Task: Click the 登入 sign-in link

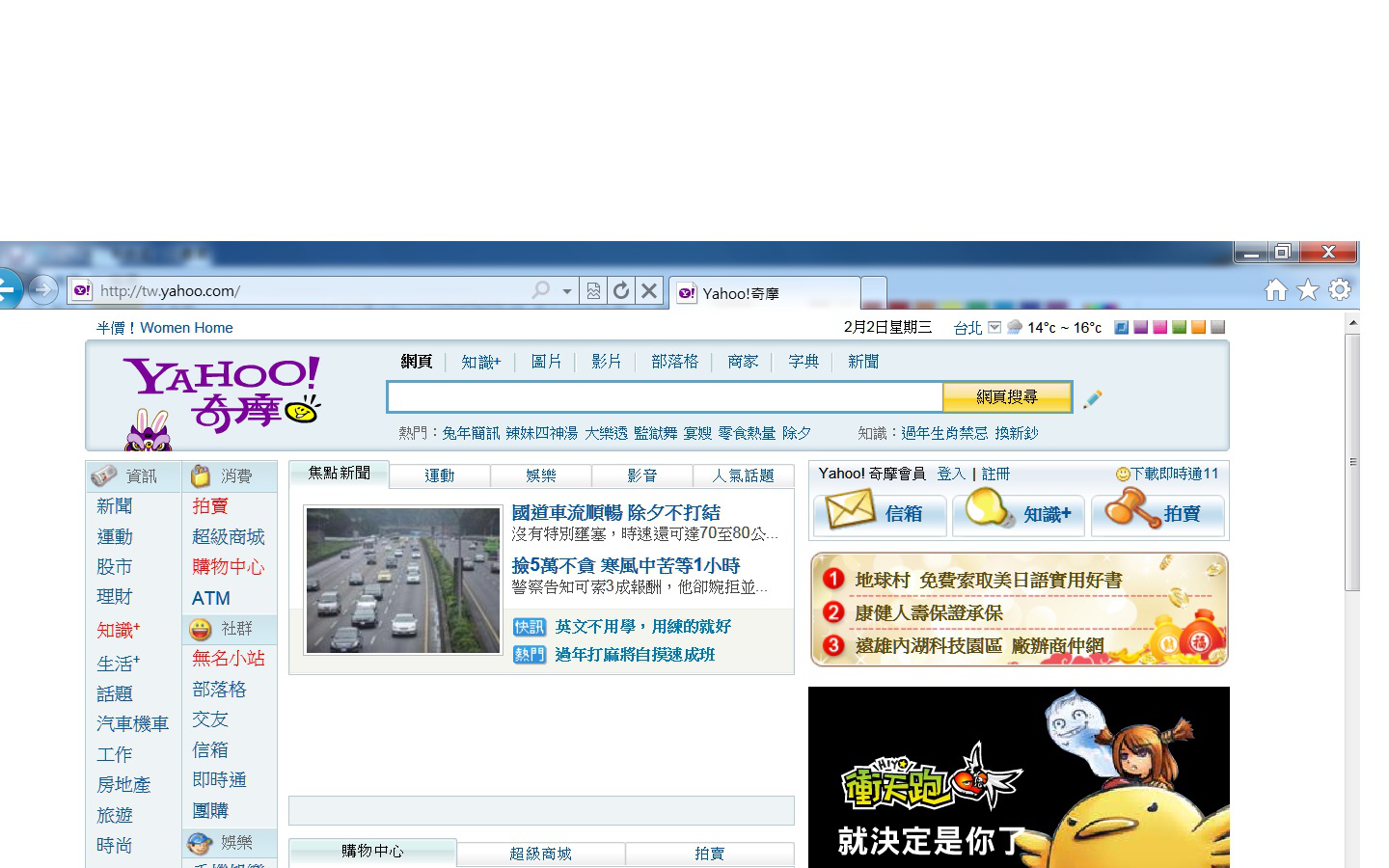Action: [x=951, y=474]
